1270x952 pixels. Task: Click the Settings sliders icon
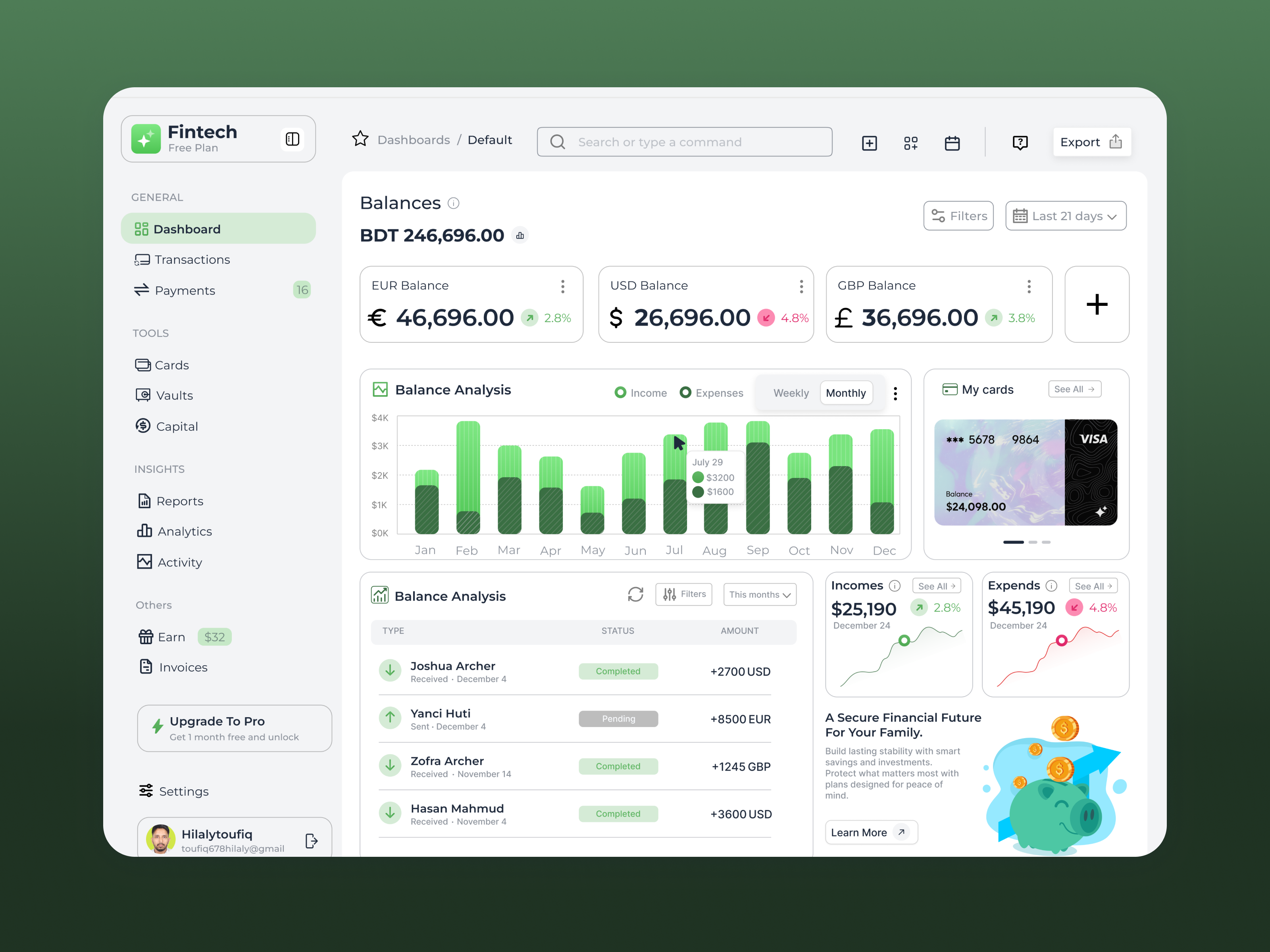tap(146, 791)
